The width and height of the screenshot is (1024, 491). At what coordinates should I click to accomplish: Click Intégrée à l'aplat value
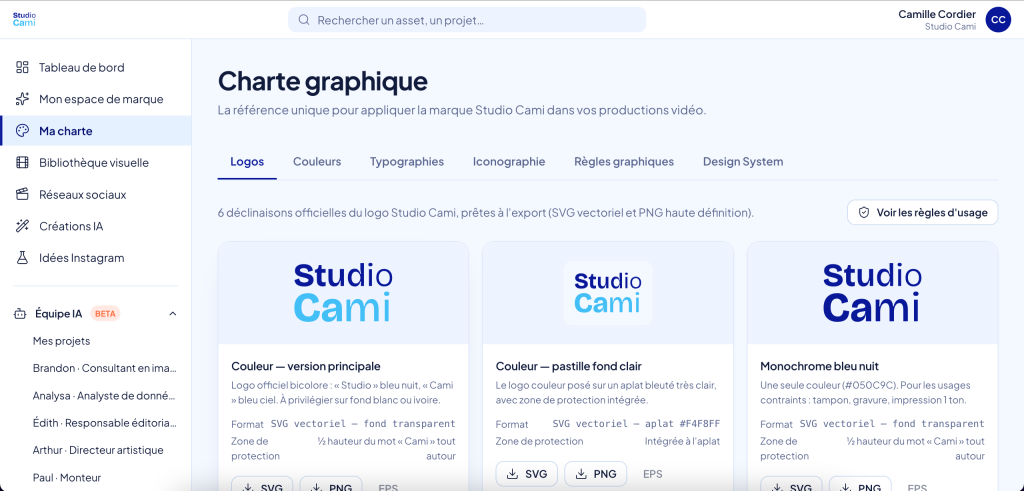pyautogui.click(x=682, y=441)
